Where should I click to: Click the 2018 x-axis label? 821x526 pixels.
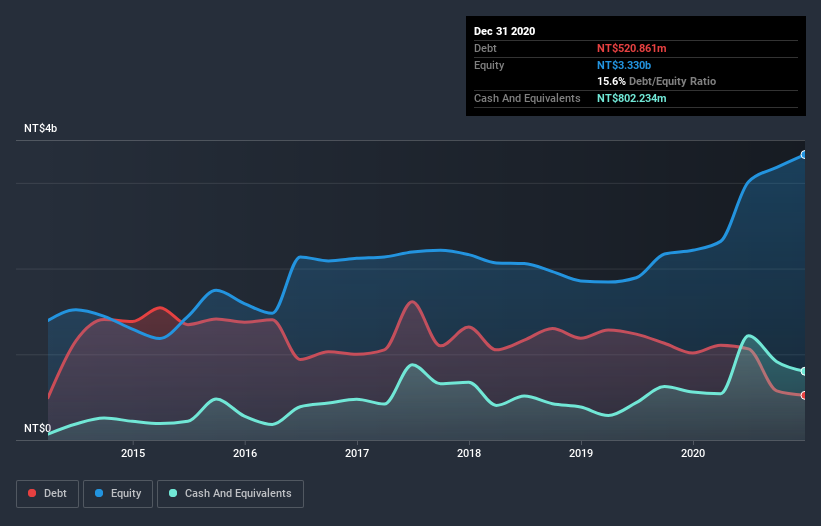[x=469, y=453]
